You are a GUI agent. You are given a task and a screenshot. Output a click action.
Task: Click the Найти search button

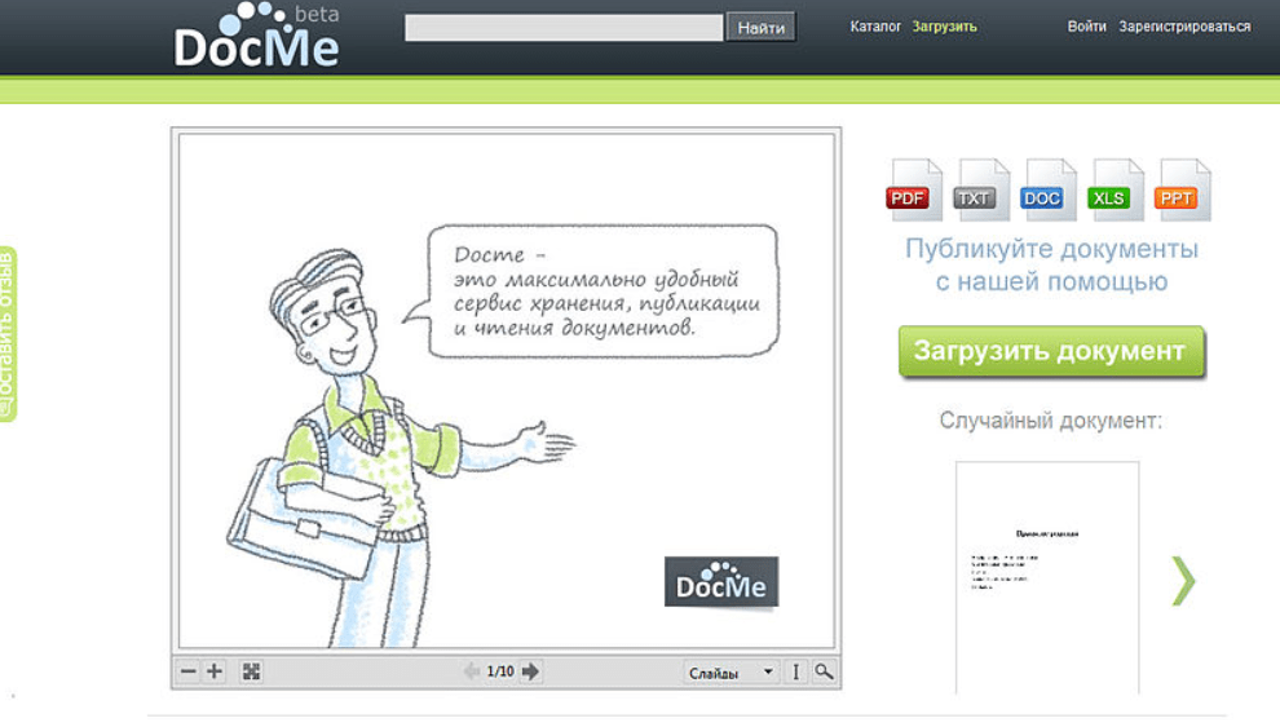pyautogui.click(x=761, y=28)
